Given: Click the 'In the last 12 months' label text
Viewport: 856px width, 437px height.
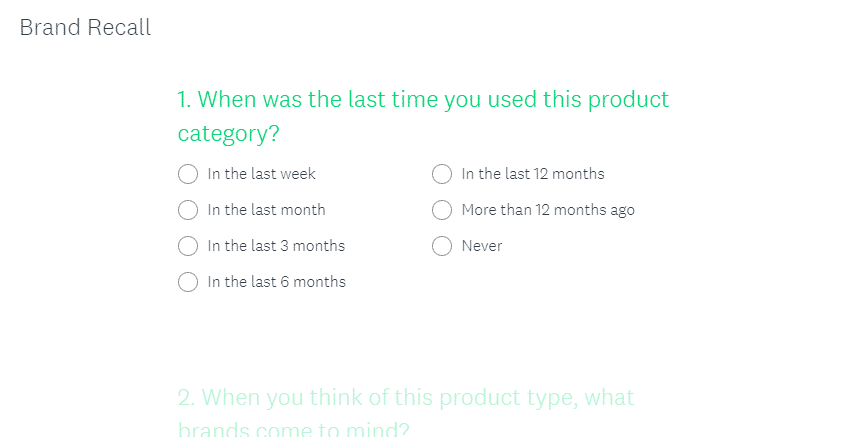Looking at the screenshot, I should (x=533, y=174).
